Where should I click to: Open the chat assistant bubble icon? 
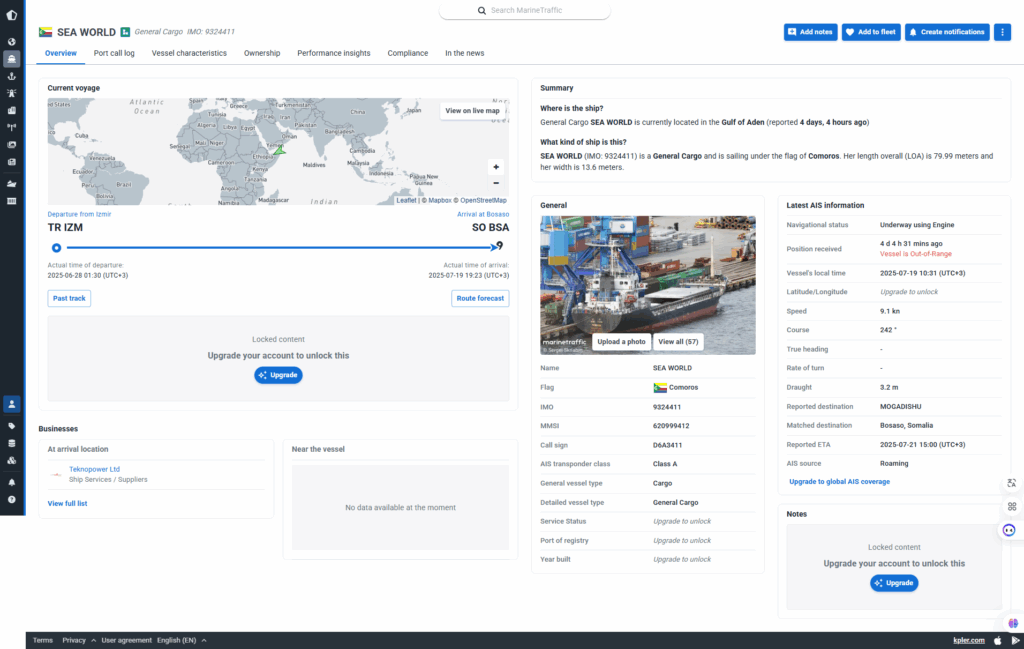1010,530
